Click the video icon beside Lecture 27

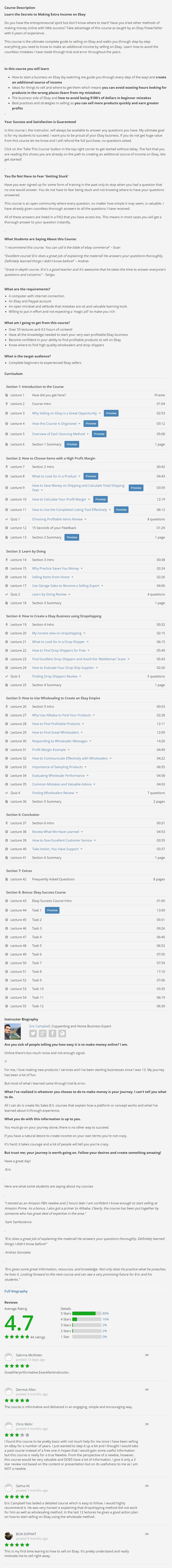[7, 715]
